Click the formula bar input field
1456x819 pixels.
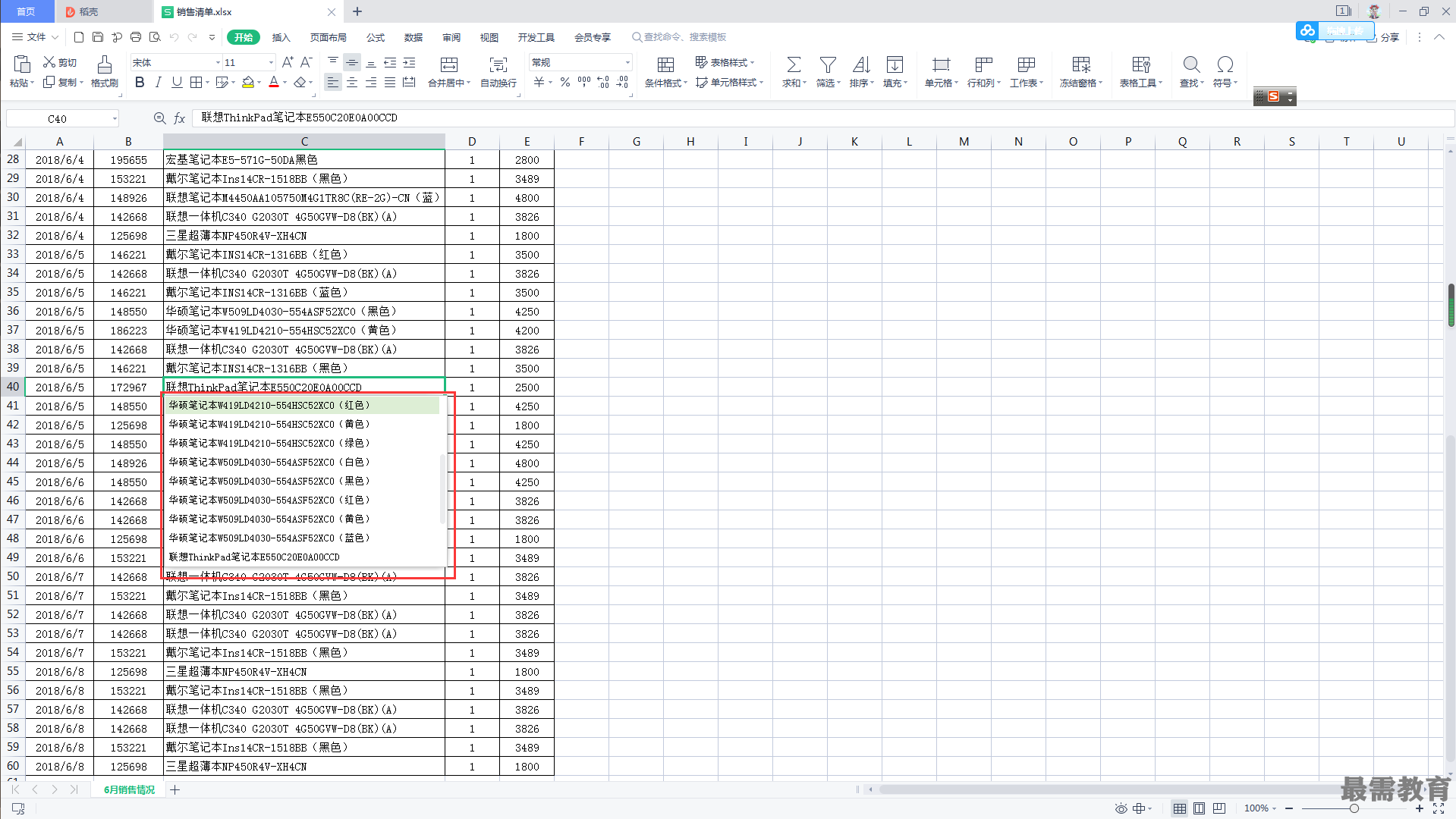(x=823, y=118)
